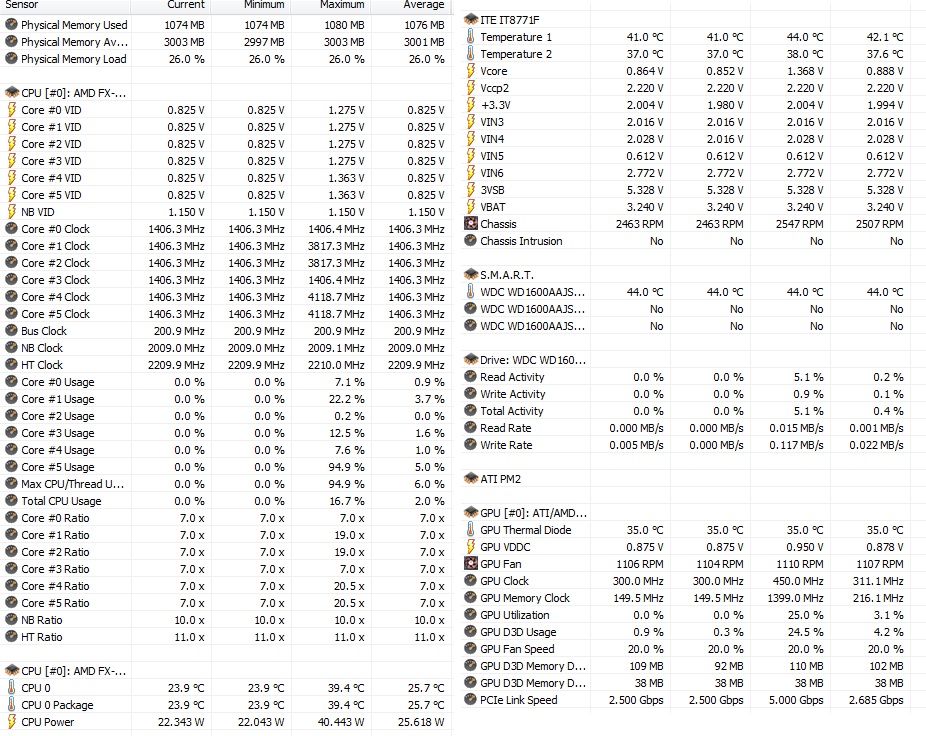Image resolution: width=926 pixels, height=736 pixels.
Task: Click Core #5 Clock maximum value 4118.7 MHz
Action: coord(336,314)
